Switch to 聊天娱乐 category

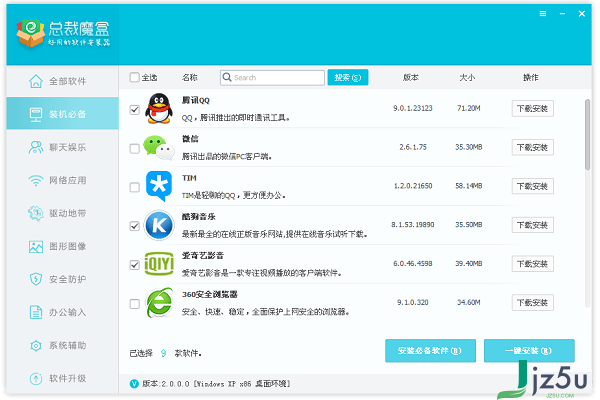pyautogui.click(x=62, y=147)
